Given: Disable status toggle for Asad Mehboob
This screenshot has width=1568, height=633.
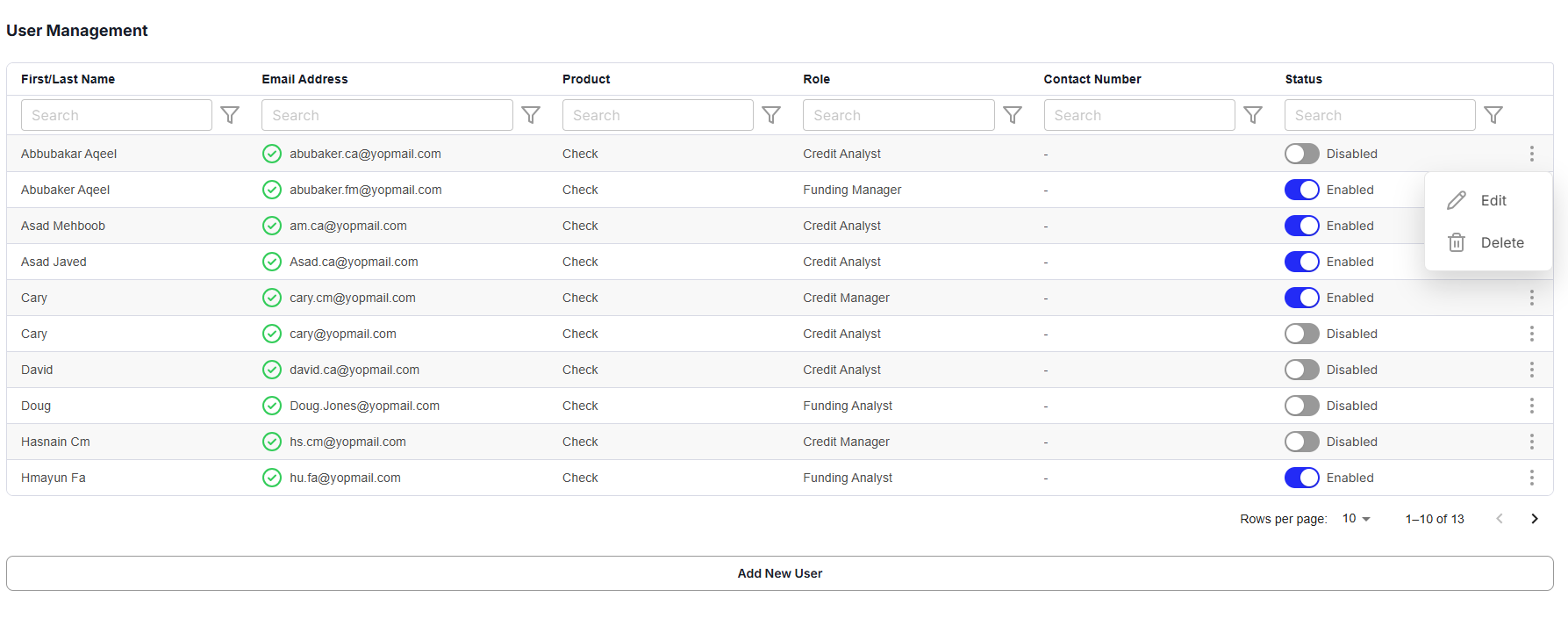Looking at the screenshot, I should pyautogui.click(x=1302, y=226).
